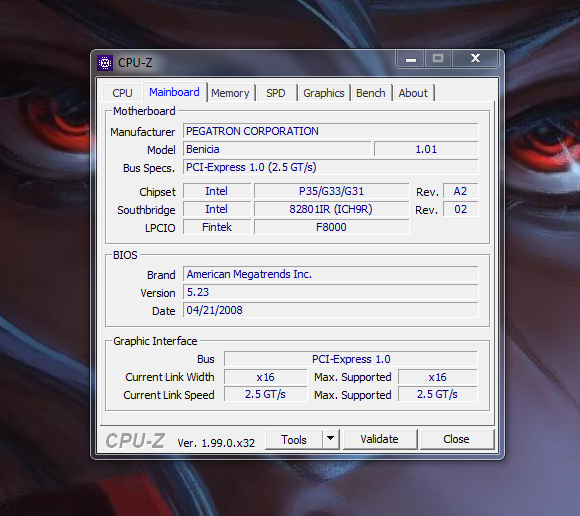Click the Max. Supported x16 link width

438,377
